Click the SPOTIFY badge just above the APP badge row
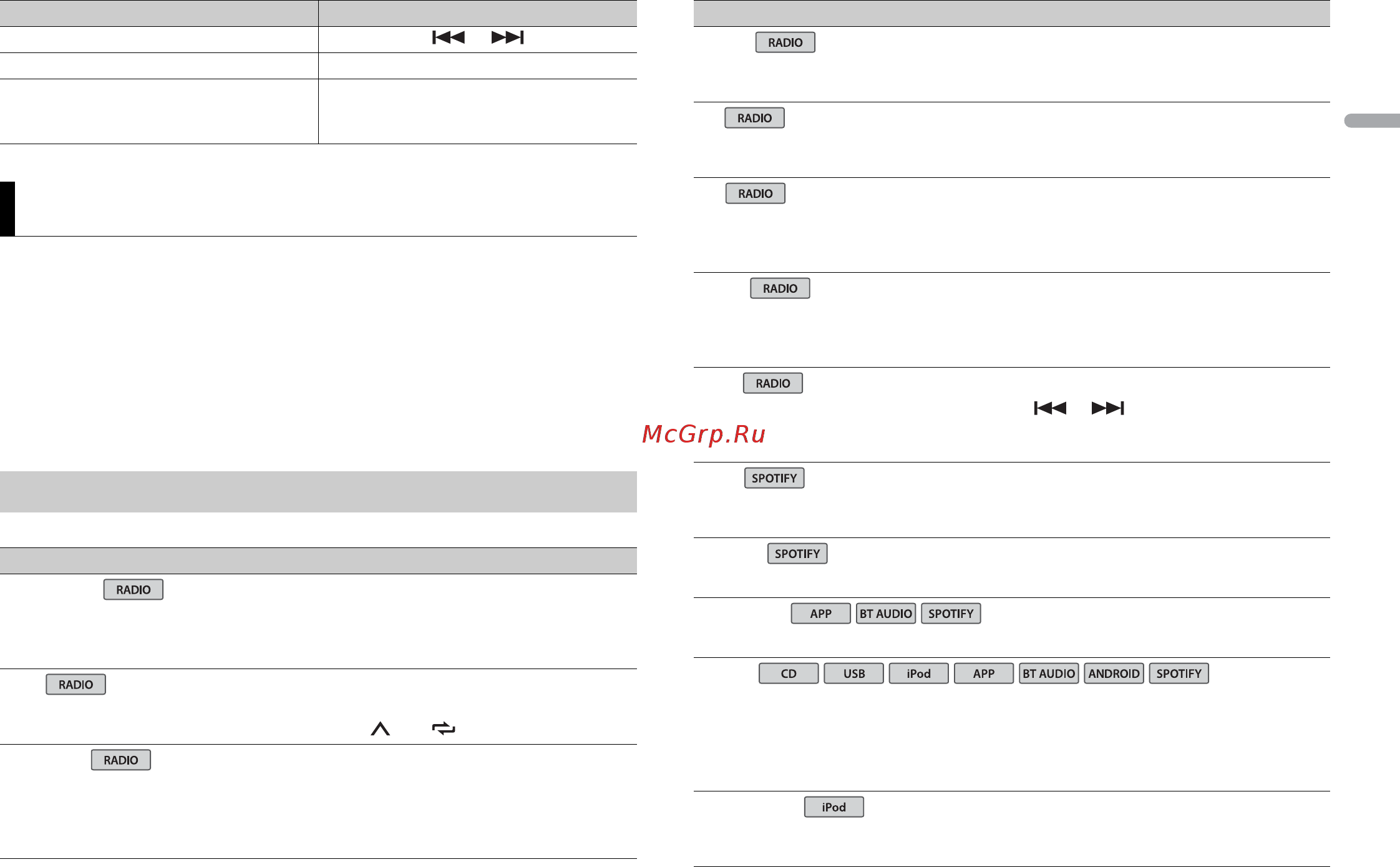 click(x=797, y=554)
